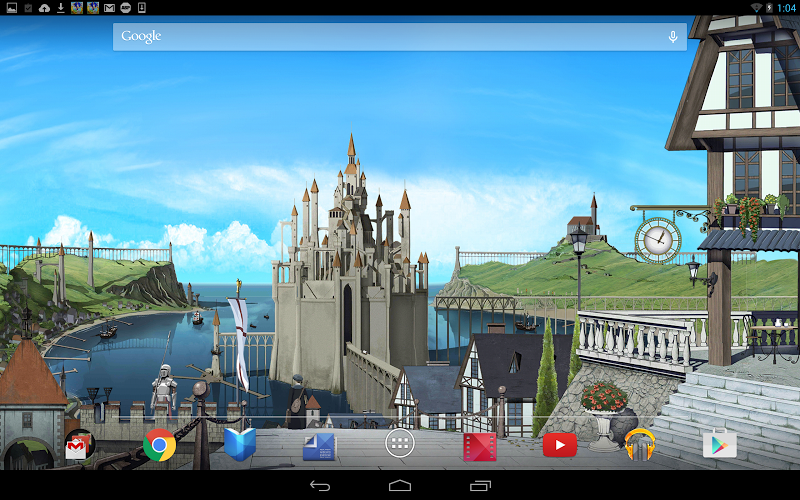
Task: Tap the 1:04 clock in status bar
Action: [x=786, y=8]
